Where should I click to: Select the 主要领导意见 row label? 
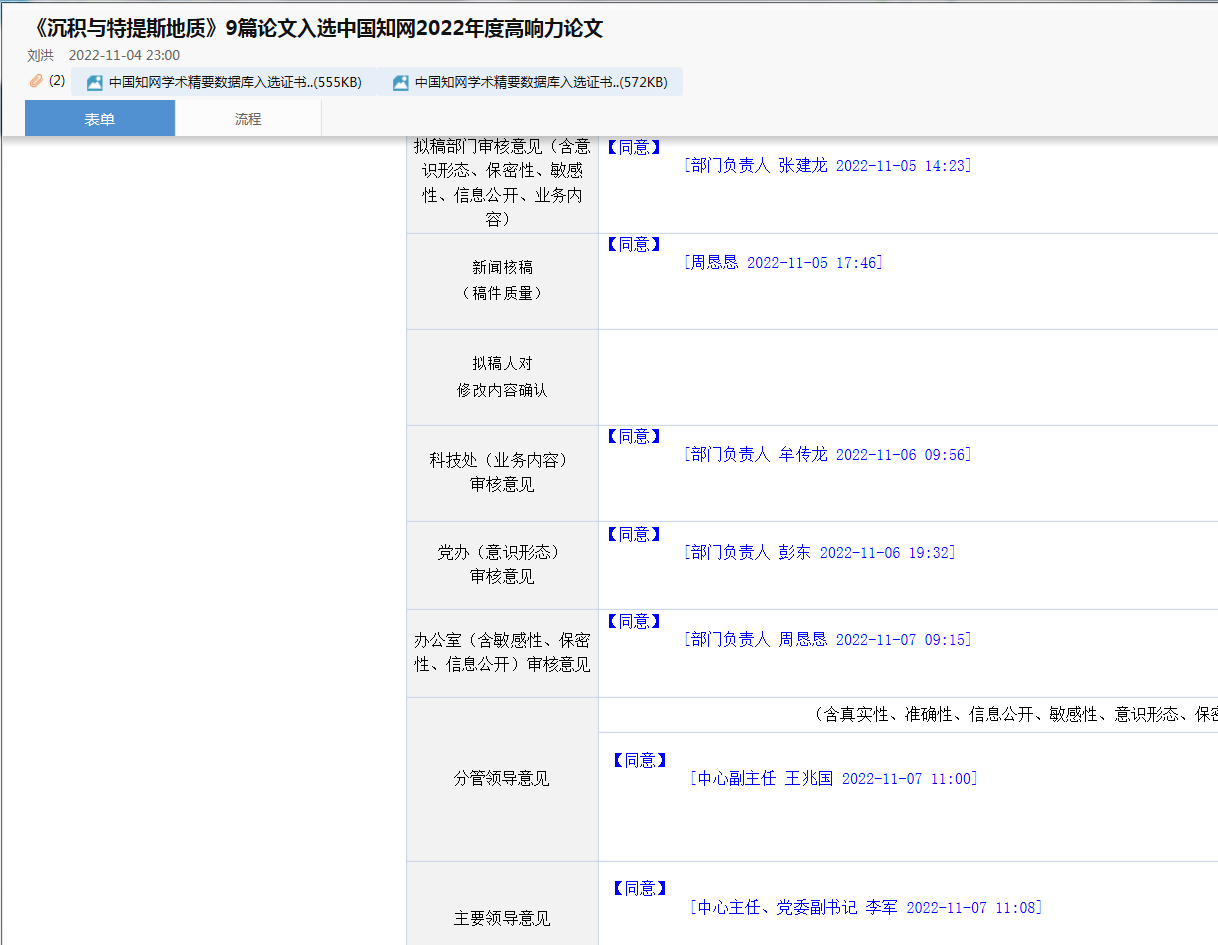coord(502,918)
